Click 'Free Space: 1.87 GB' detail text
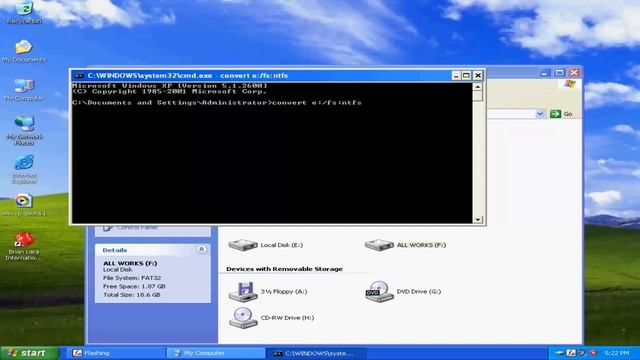 point(134,287)
